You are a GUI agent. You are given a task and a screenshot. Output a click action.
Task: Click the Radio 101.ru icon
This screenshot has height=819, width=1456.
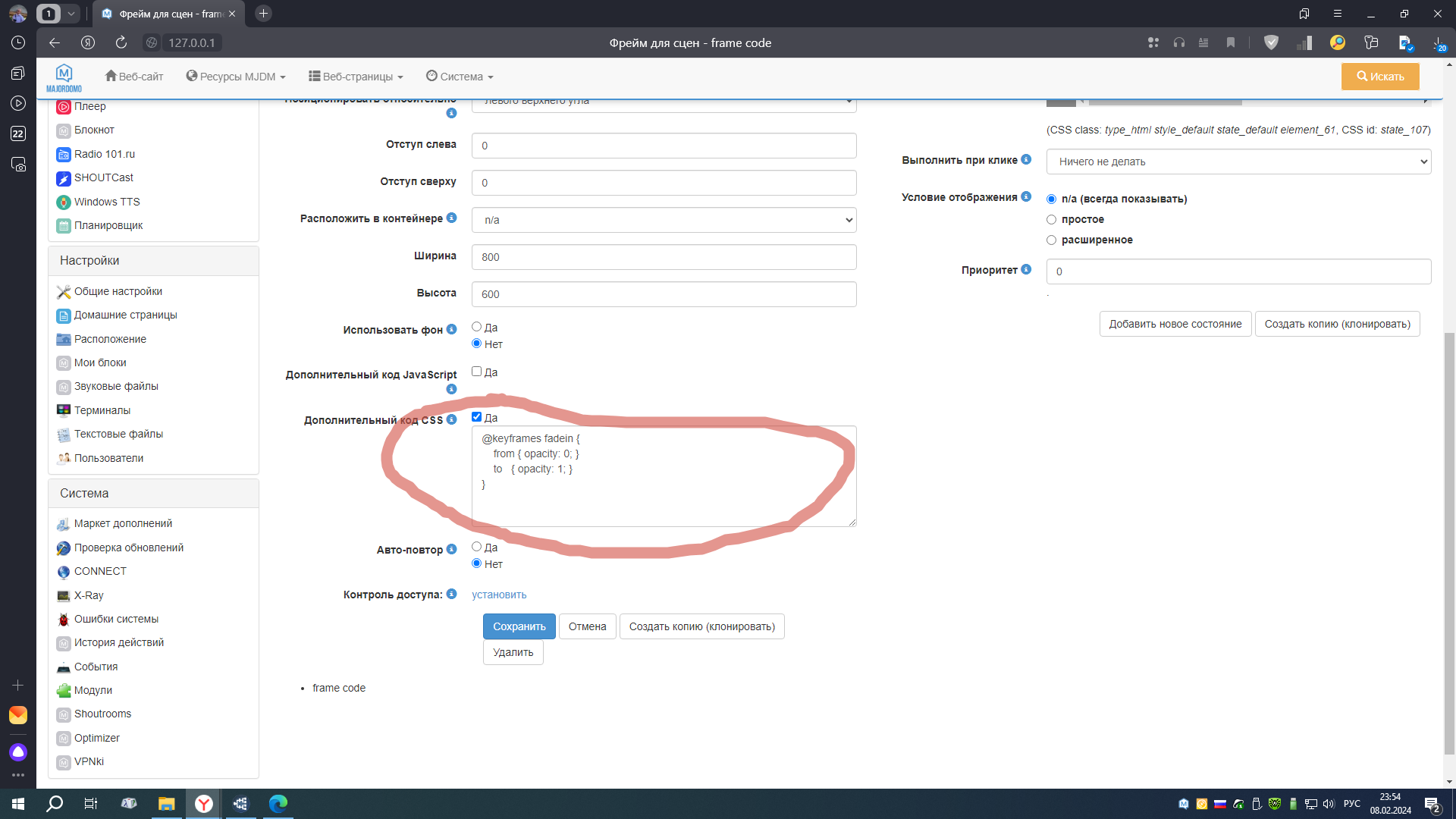tap(64, 155)
